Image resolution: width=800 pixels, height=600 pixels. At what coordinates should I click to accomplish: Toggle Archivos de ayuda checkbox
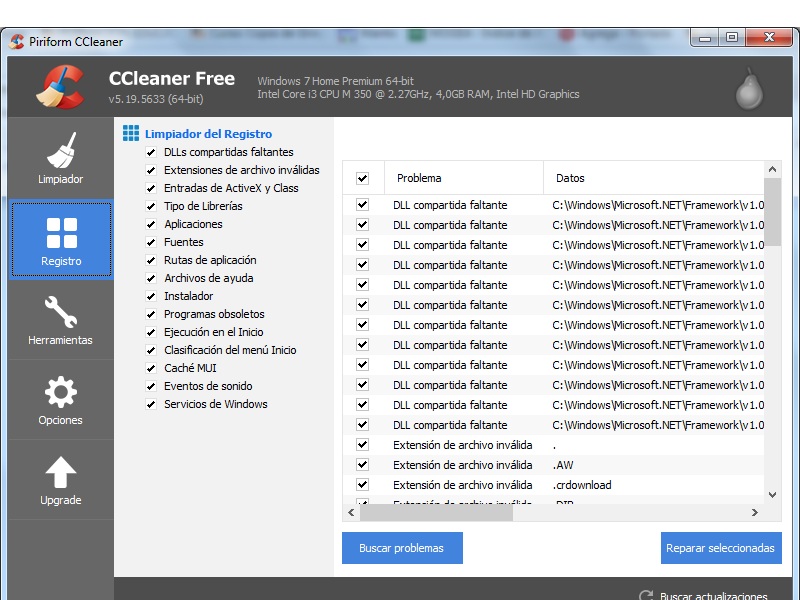click(151, 278)
